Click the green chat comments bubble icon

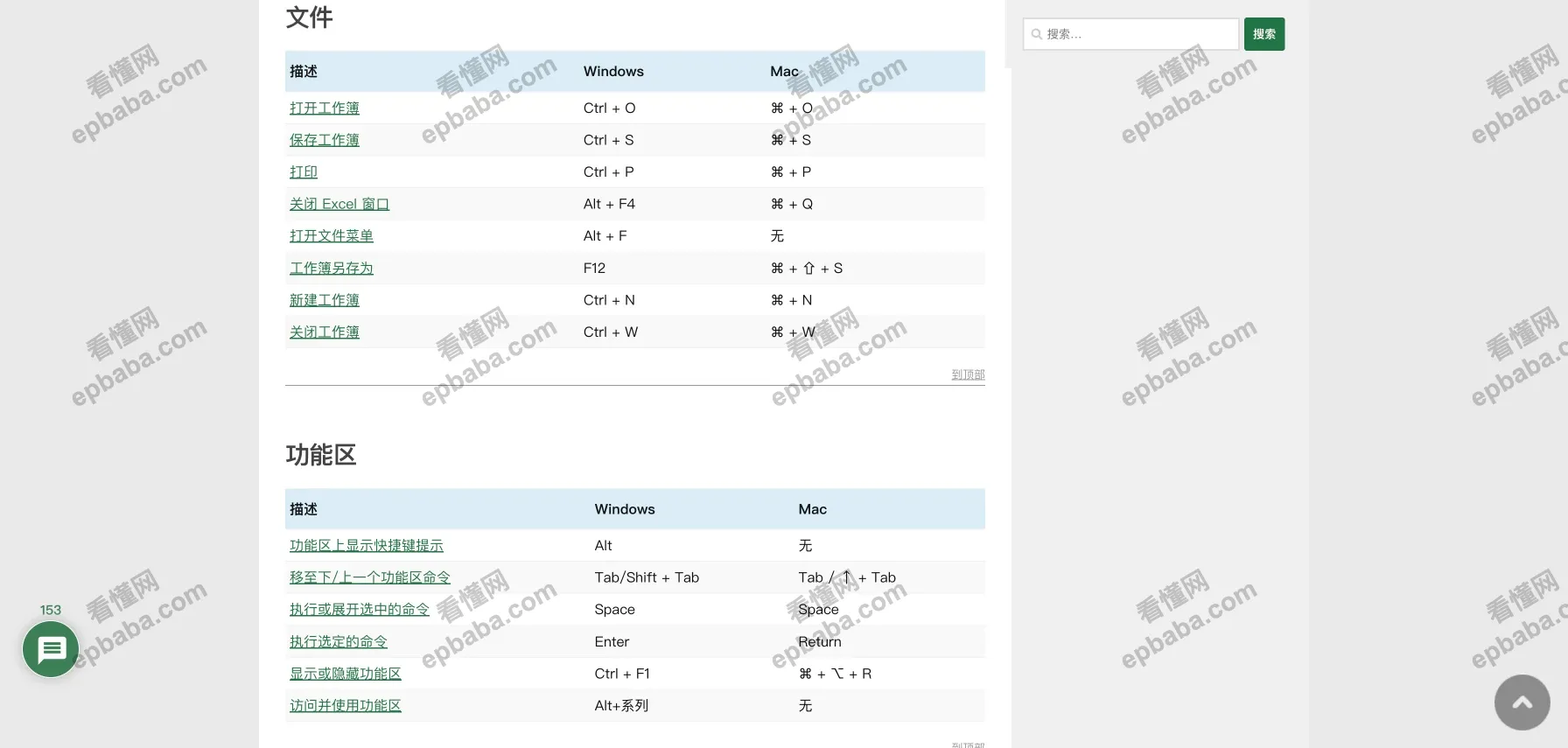(x=51, y=649)
